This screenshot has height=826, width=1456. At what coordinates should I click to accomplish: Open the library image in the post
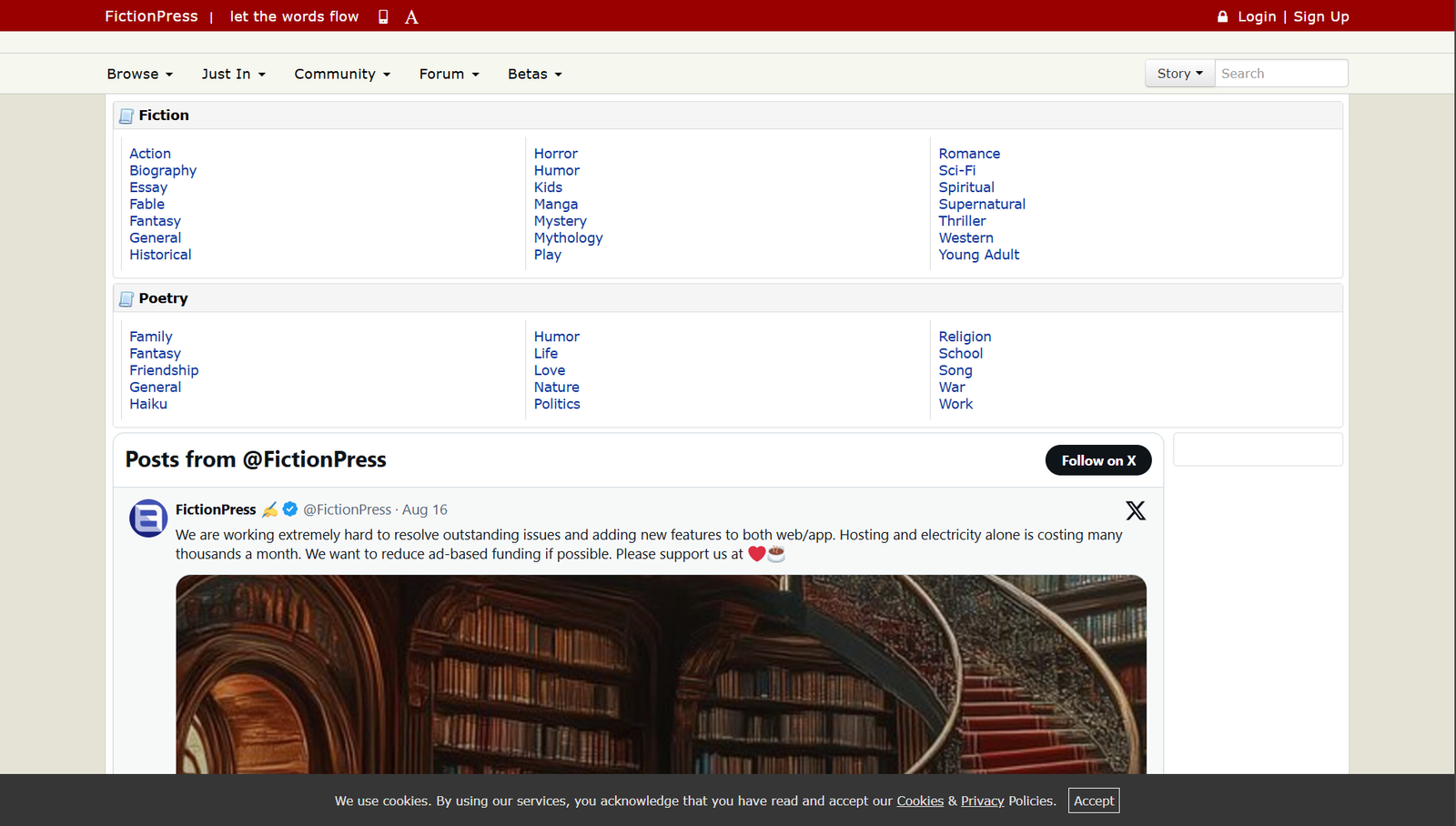[x=661, y=674]
